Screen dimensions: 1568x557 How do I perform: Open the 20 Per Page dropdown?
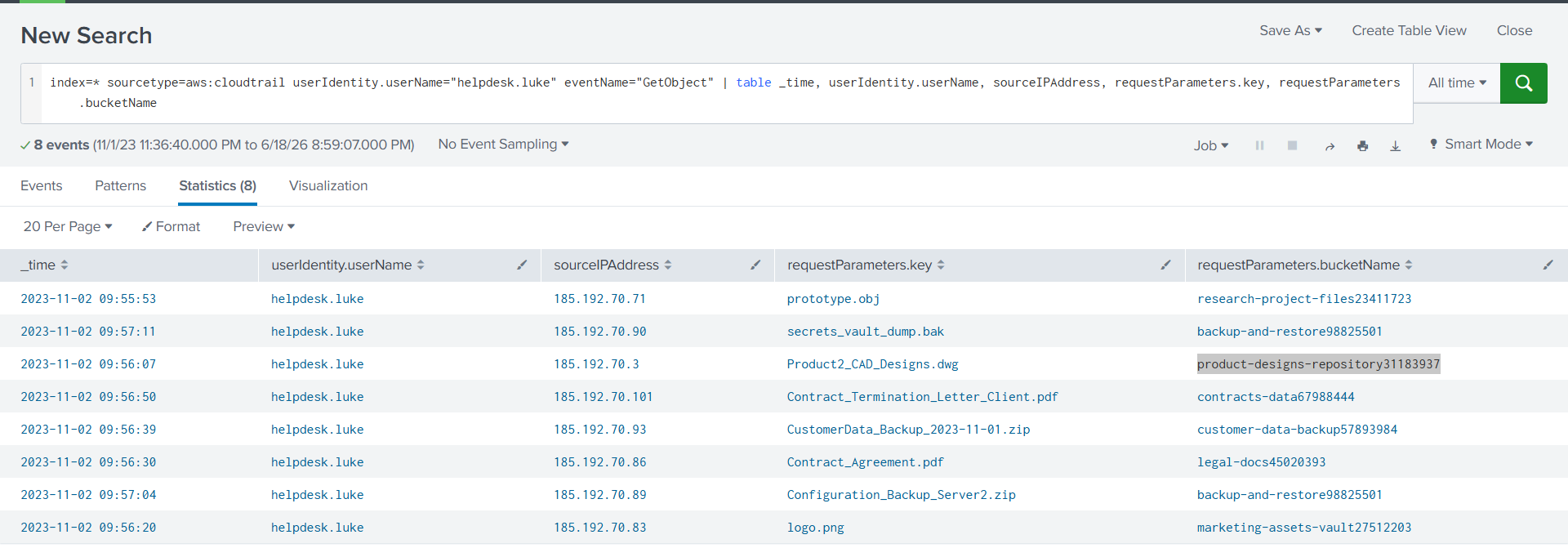pos(68,226)
